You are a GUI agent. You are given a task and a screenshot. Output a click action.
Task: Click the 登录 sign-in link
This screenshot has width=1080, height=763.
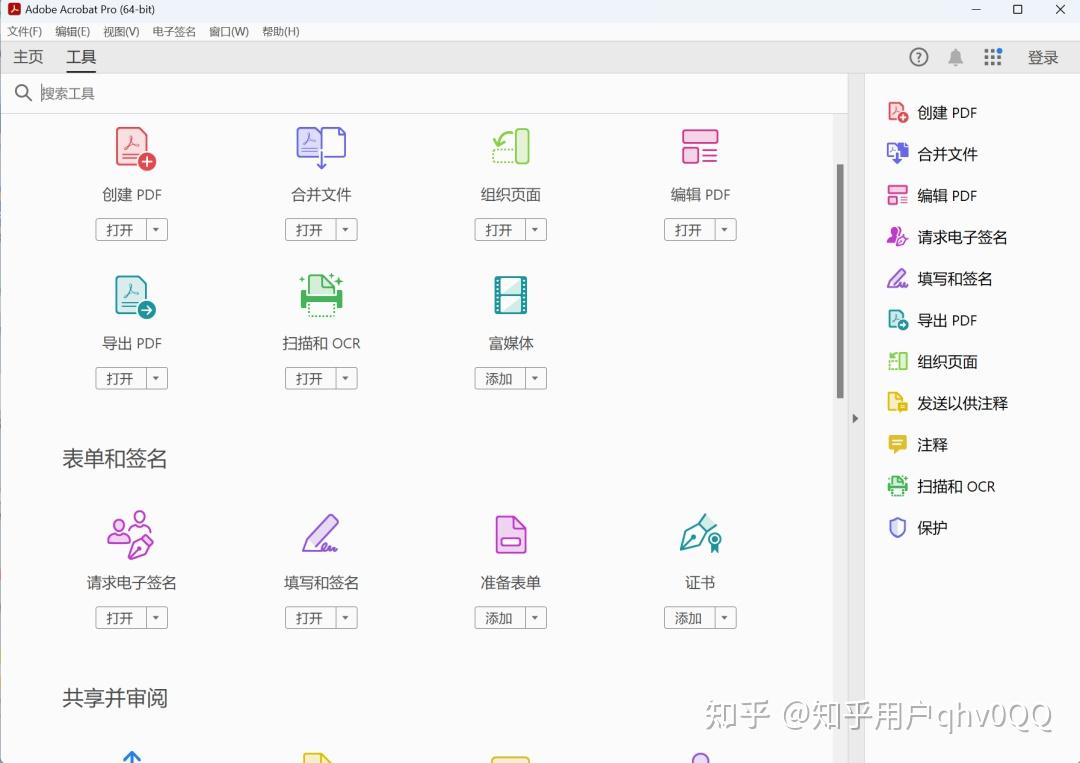pyautogui.click(x=1043, y=57)
